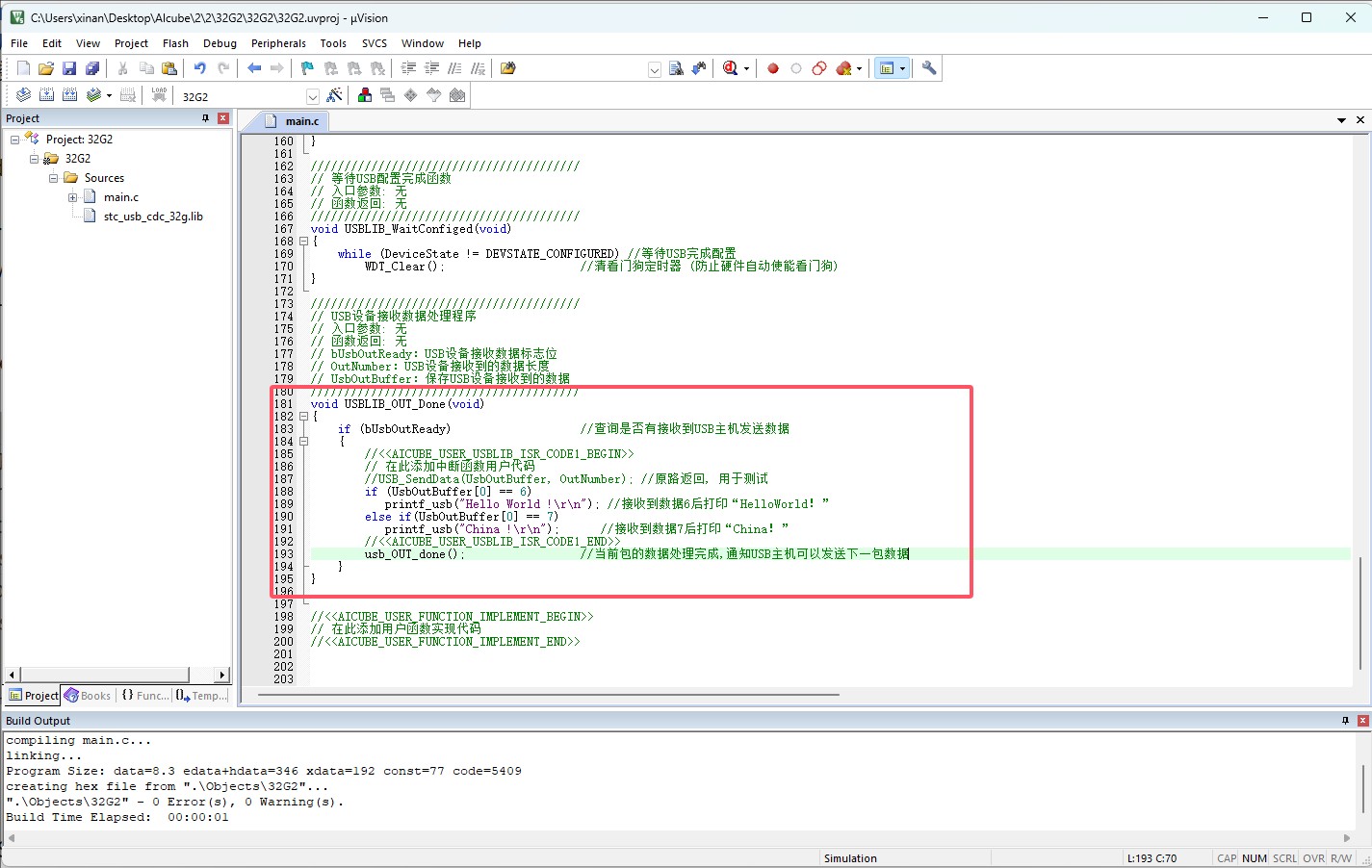Unindent selected text icon
Image resolution: width=1372 pixels, height=868 pixels.
click(431, 68)
